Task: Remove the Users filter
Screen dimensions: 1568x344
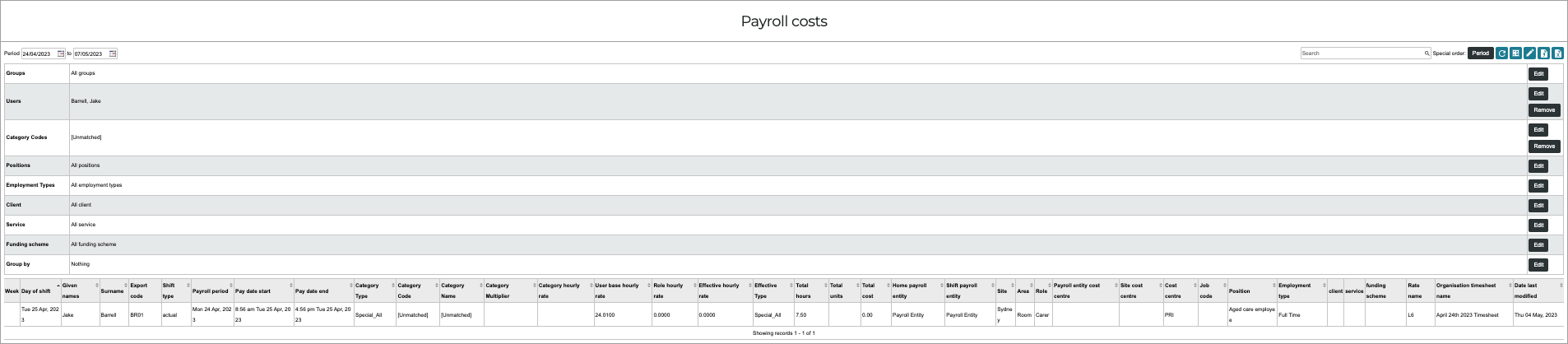Action: tap(1544, 110)
